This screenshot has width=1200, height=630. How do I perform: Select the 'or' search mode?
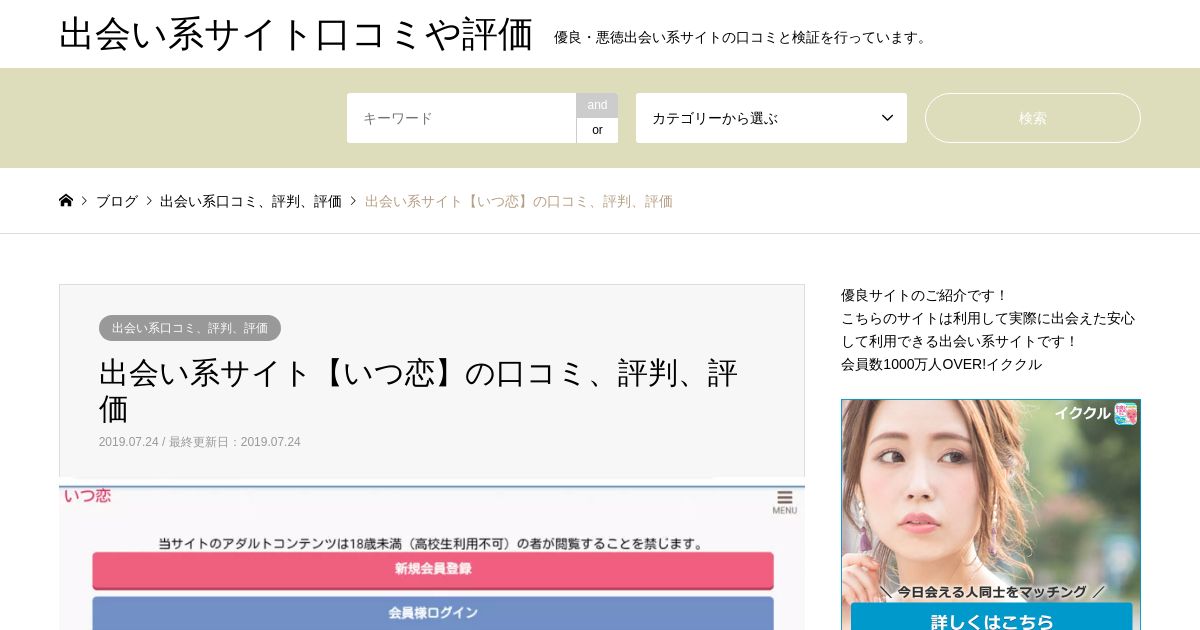597,130
